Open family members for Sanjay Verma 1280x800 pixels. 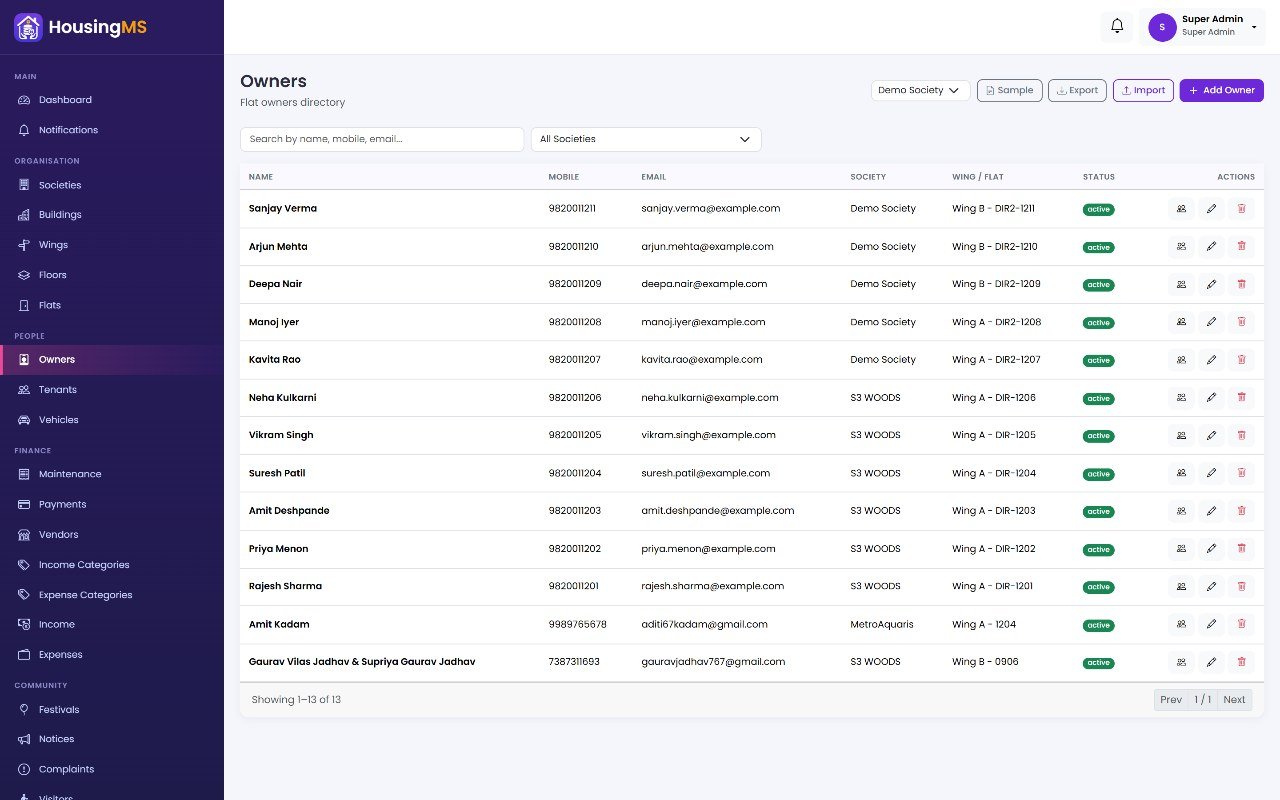[1181, 209]
